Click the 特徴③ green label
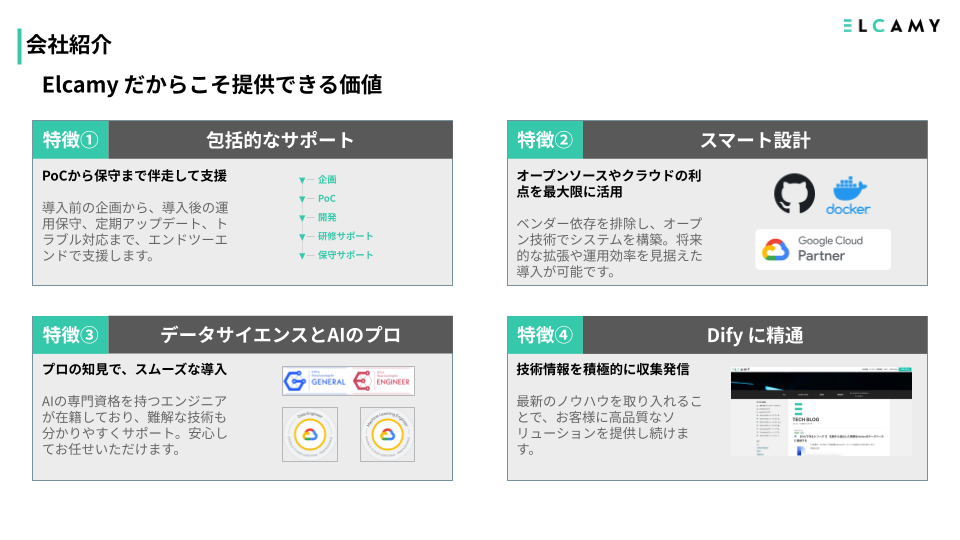The height and width of the screenshot is (540, 960). click(x=70, y=335)
